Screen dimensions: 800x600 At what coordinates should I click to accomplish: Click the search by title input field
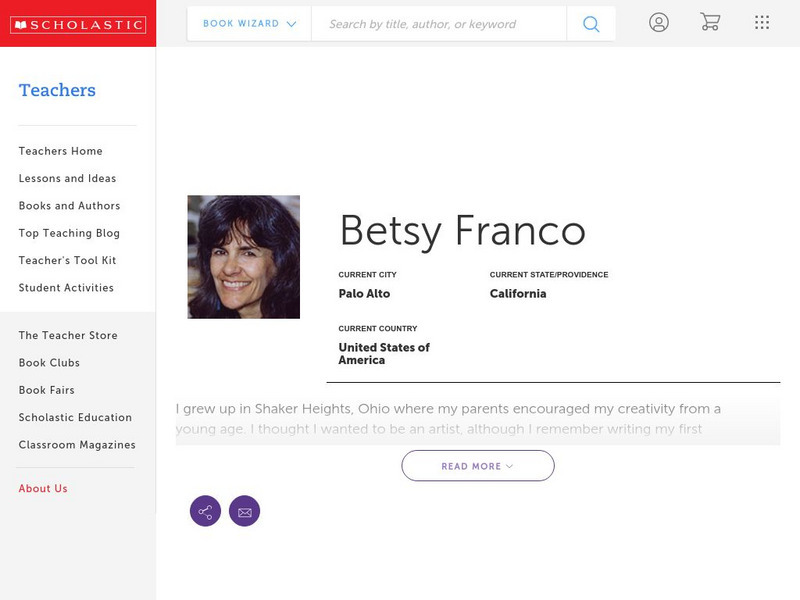[x=438, y=24]
